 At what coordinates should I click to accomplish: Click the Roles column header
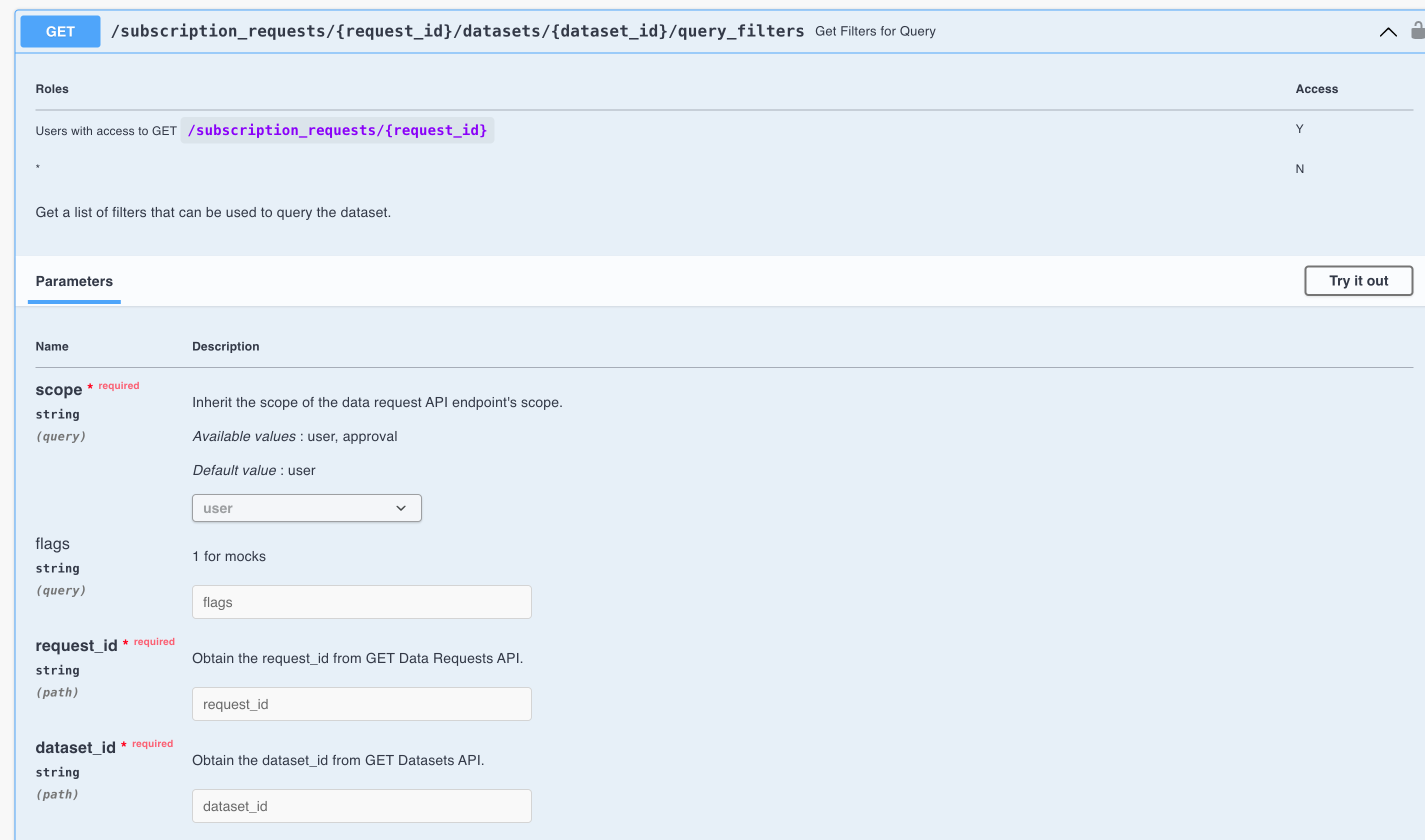point(52,89)
